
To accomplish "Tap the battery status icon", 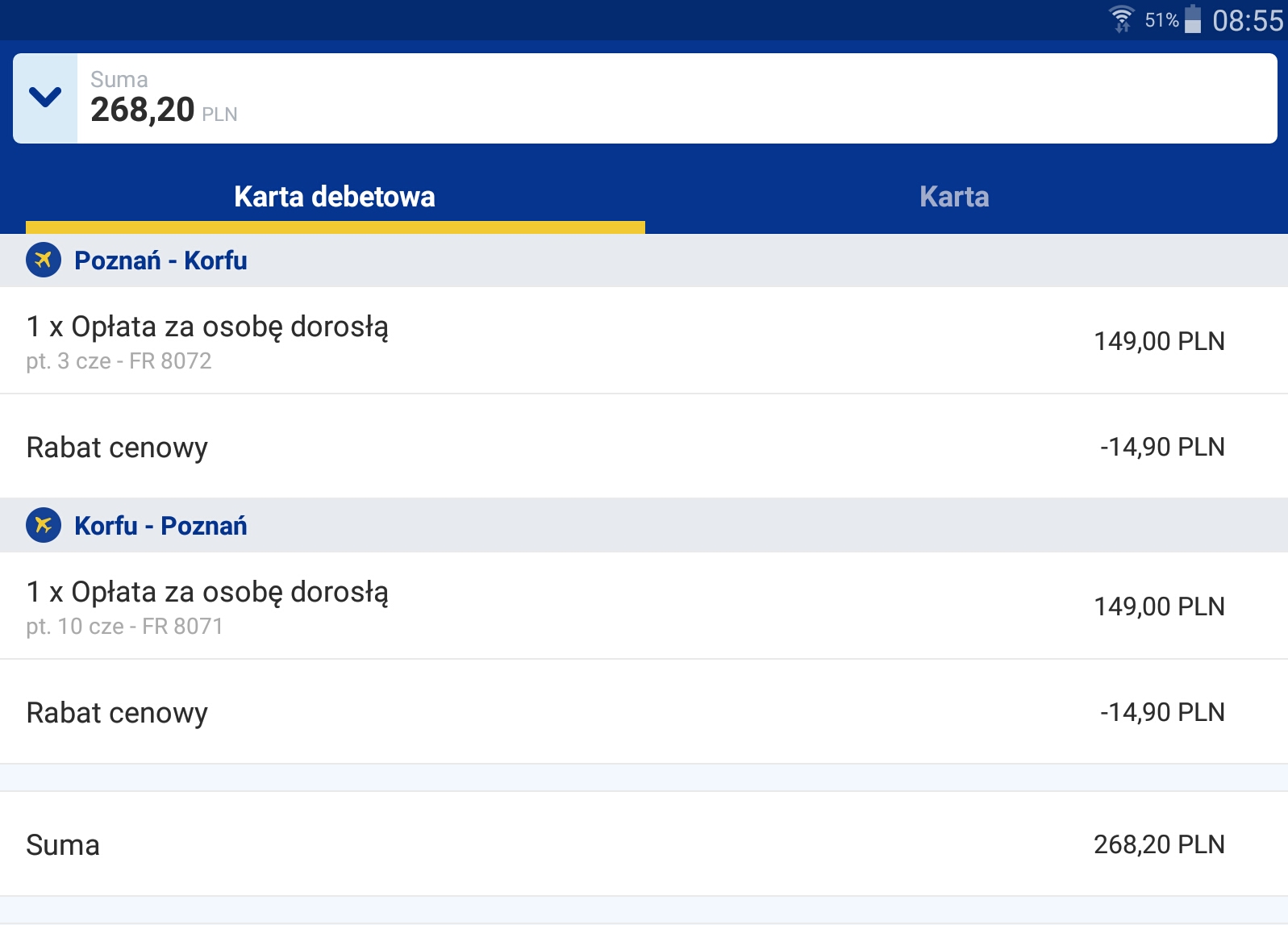I will pos(1193,19).
